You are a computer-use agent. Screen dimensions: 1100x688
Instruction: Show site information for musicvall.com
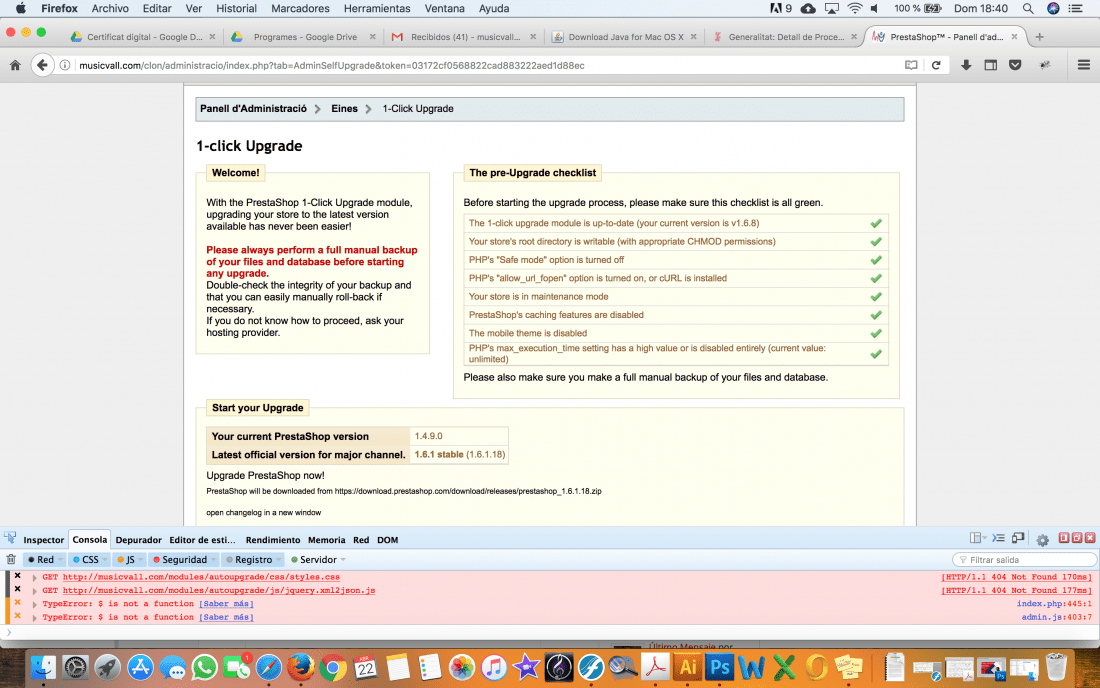coord(65,65)
